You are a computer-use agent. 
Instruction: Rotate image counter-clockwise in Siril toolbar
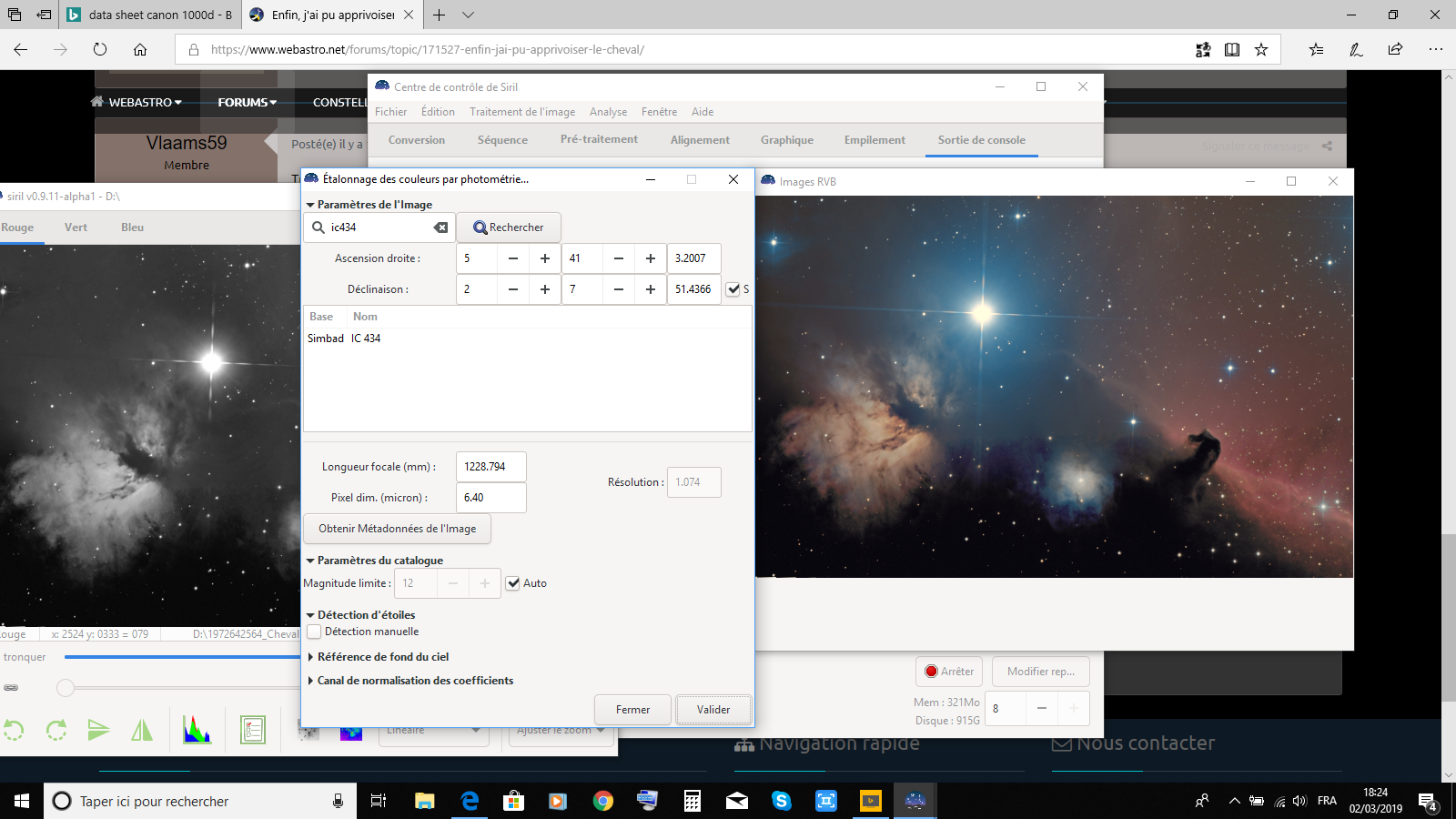click(x=14, y=730)
